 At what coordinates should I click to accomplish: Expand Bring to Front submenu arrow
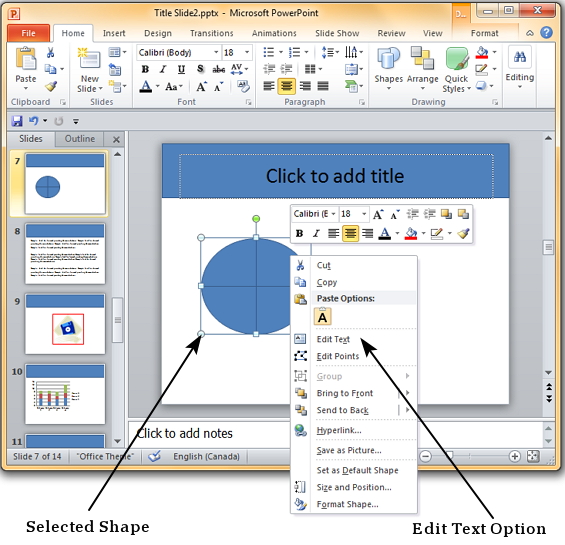point(408,393)
